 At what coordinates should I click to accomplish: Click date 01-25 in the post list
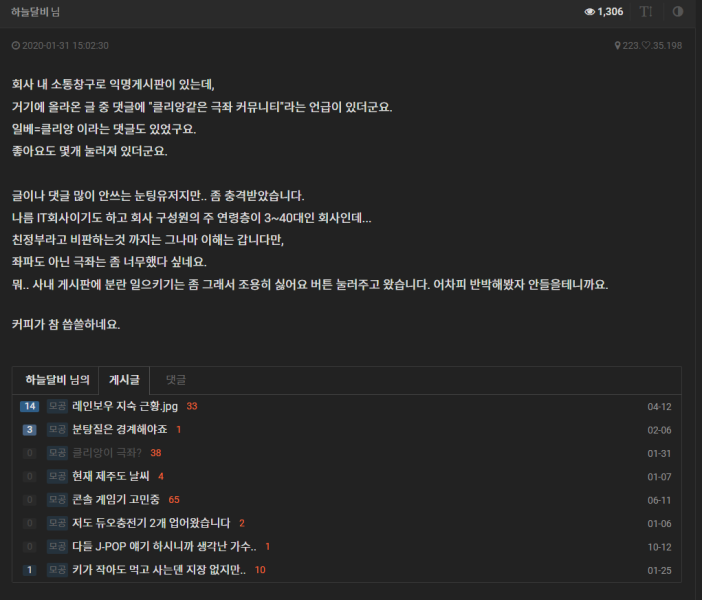pyautogui.click(x=659, y=570)
